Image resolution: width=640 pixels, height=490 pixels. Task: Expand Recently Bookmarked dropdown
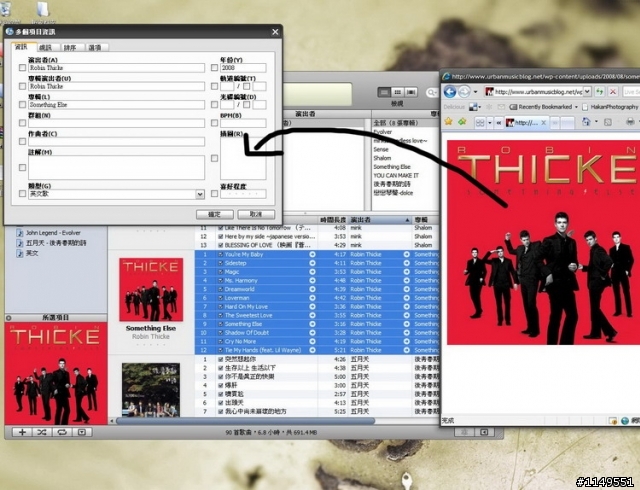[x=576, y=107]
